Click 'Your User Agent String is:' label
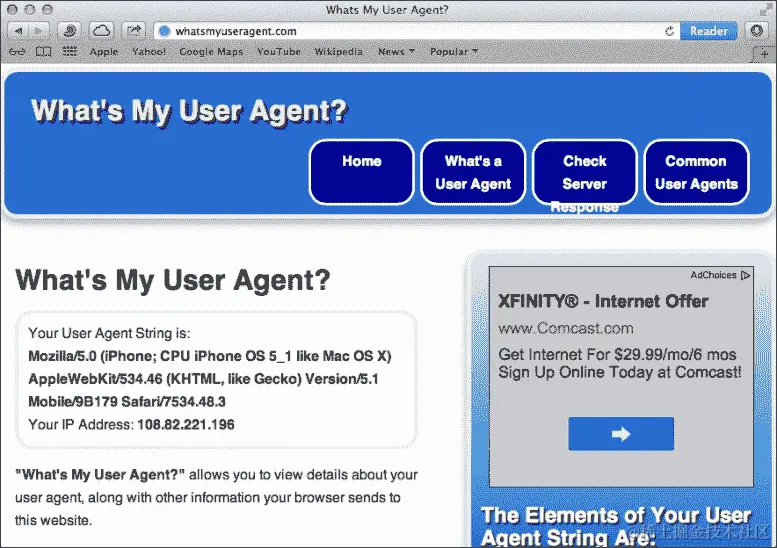 point(109,333)
